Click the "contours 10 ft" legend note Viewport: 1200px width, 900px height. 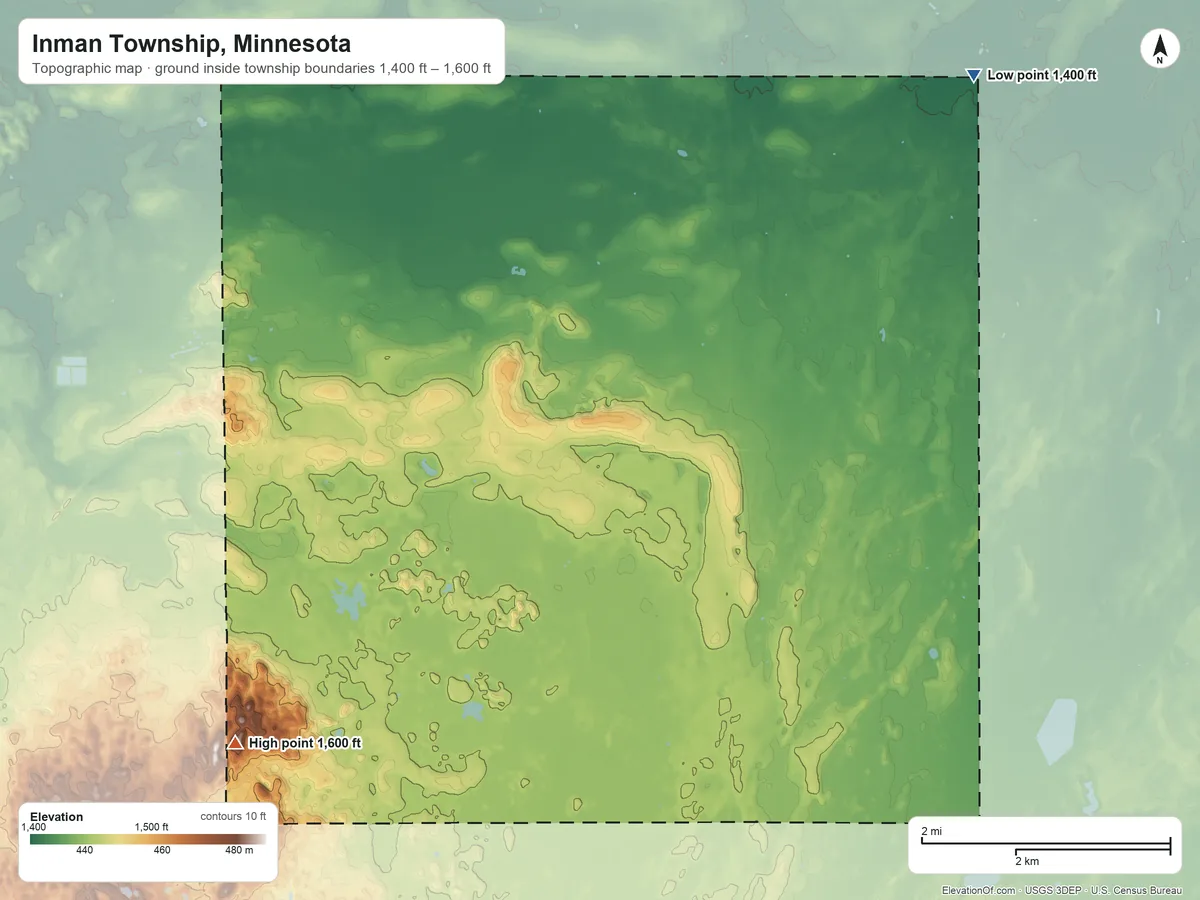coord(233,816)
